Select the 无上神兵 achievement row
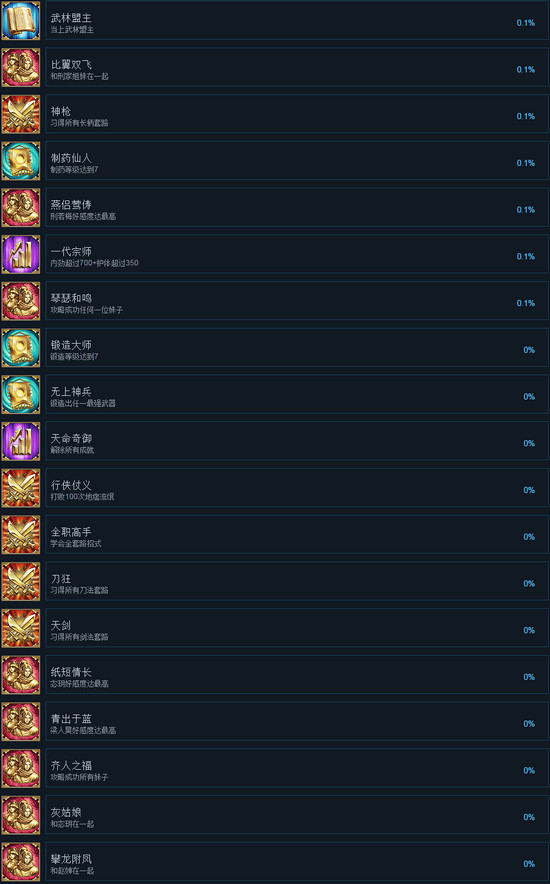Screen dimensions: 550x884 pos(297,395)
